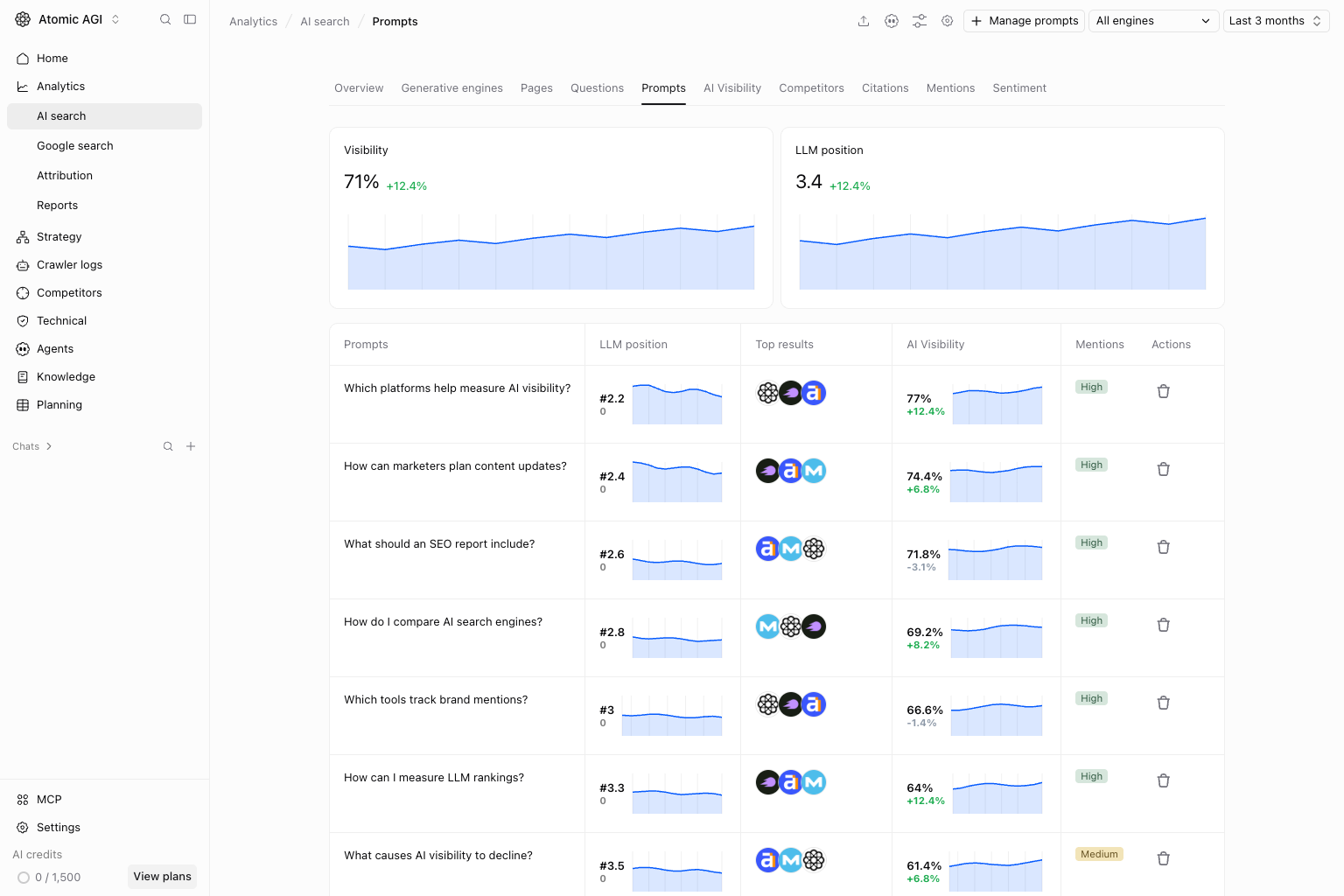1344x896 pixels.
Task: Delete the 'Which platforms help measure AI visibility?' prompt
Action: point(1164,391)
